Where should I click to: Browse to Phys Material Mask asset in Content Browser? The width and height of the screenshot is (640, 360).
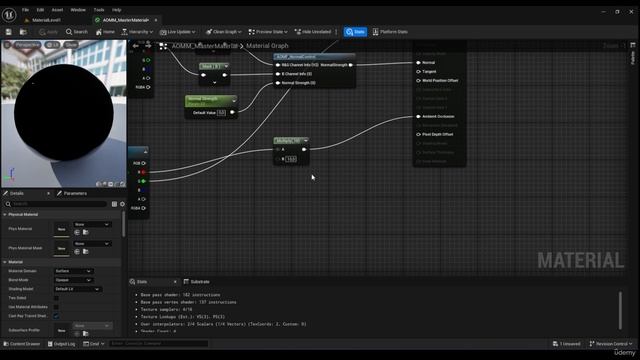pyautogui.click(x=86, y=251)
